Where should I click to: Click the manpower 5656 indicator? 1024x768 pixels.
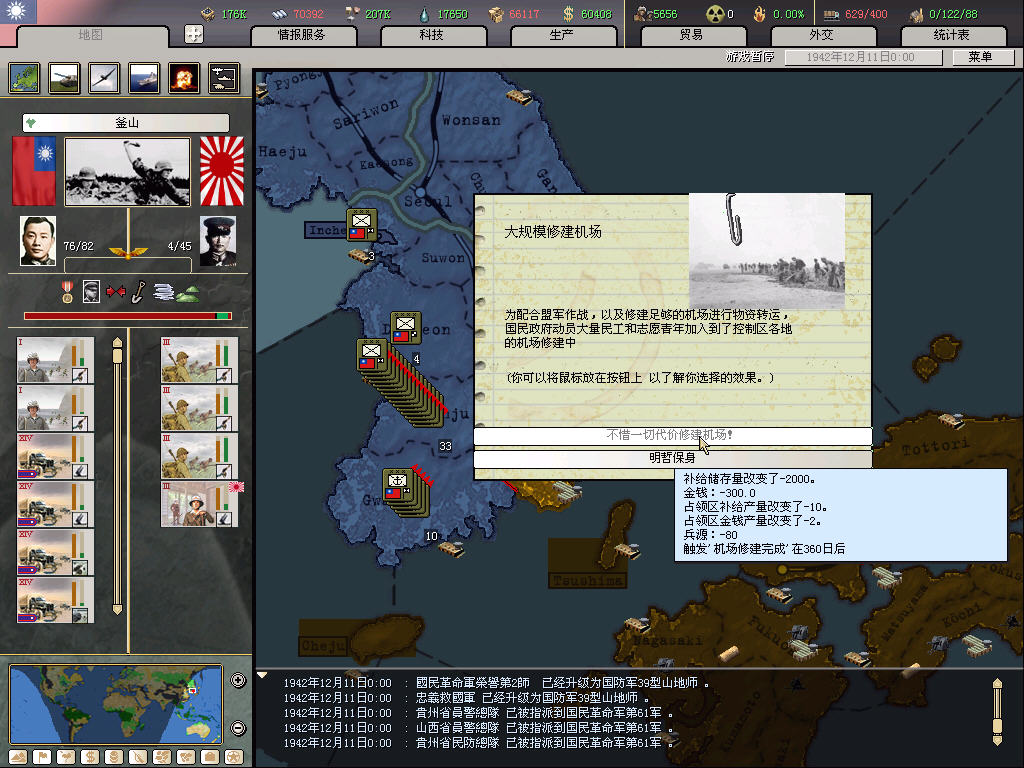(656, 14)
